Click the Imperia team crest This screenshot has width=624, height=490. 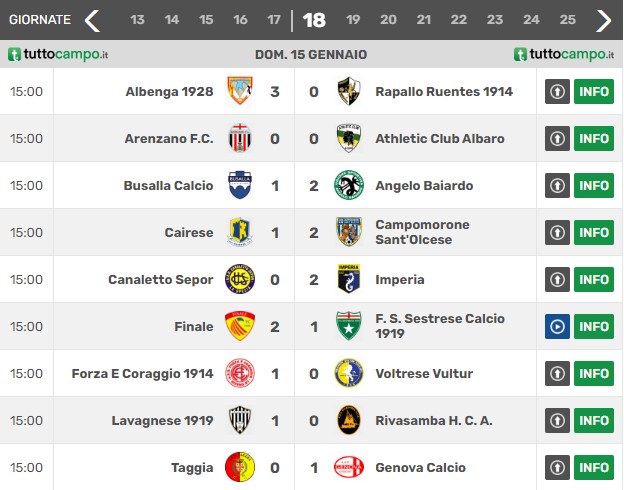point(349,279)
